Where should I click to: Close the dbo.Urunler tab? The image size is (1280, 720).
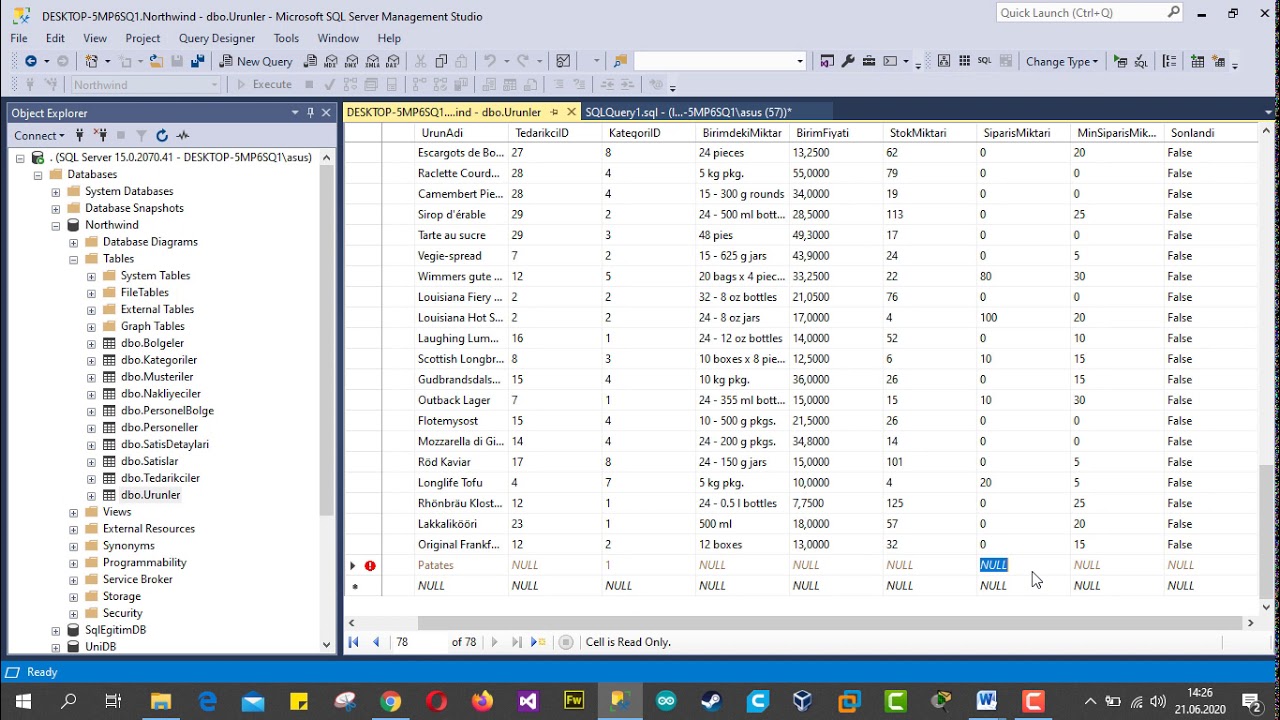(x=571, y=112)
